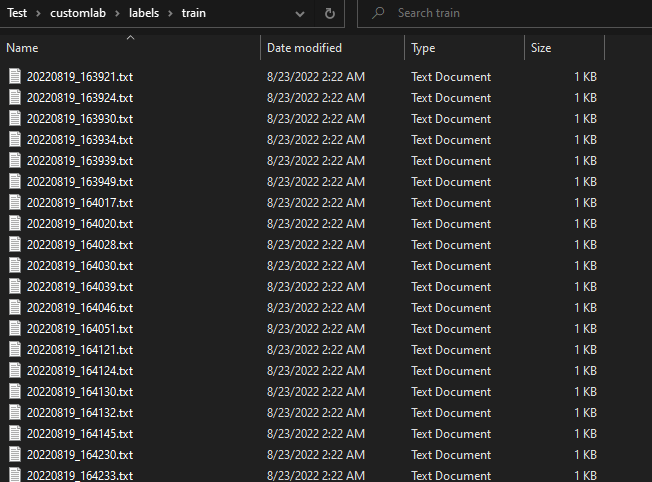The height and width of the screenshot is (482, 652).
Task: Go to labels folder in breadcrumb
Action: point(144,13)
